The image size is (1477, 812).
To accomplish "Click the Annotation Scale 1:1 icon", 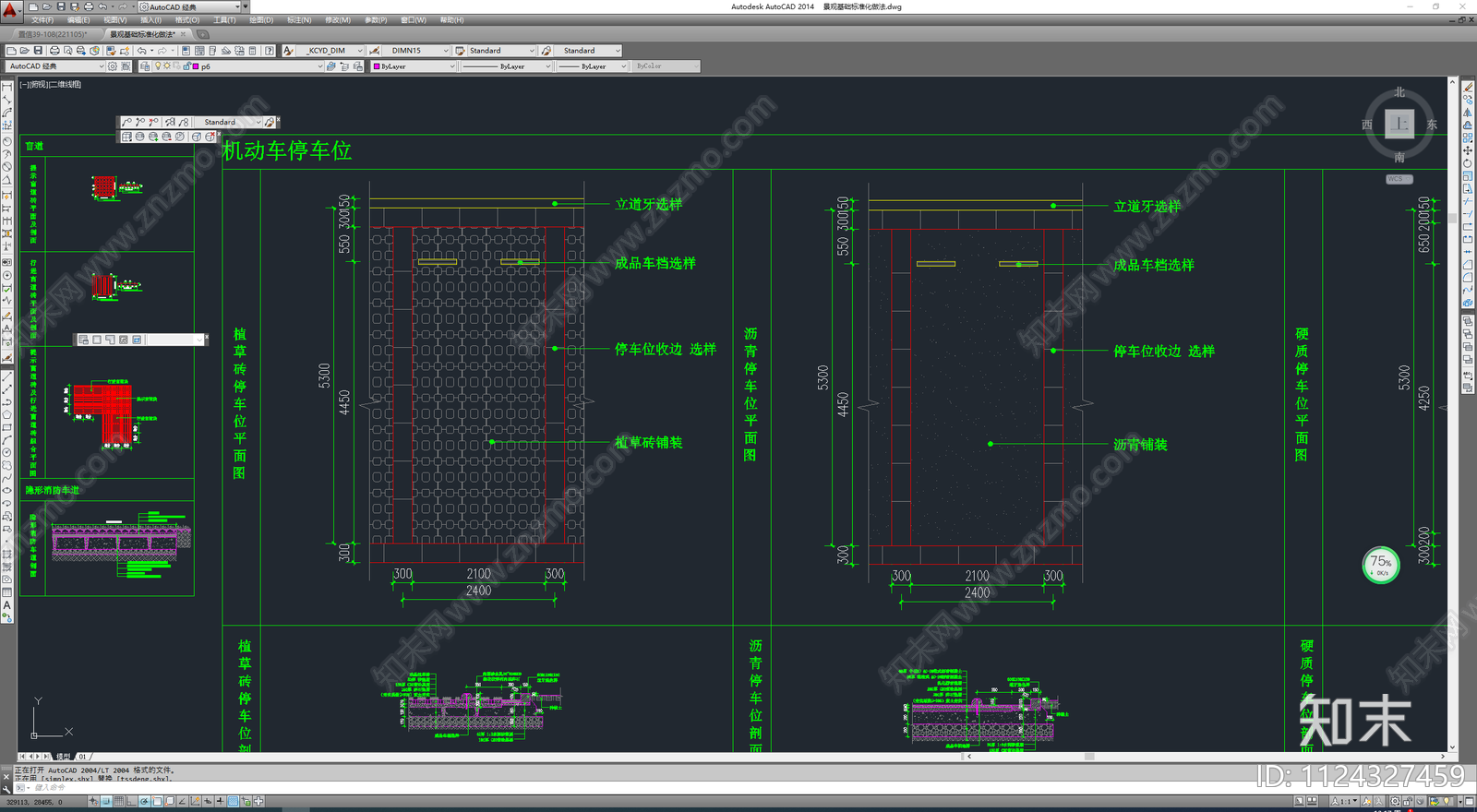I will point(1342,802).
